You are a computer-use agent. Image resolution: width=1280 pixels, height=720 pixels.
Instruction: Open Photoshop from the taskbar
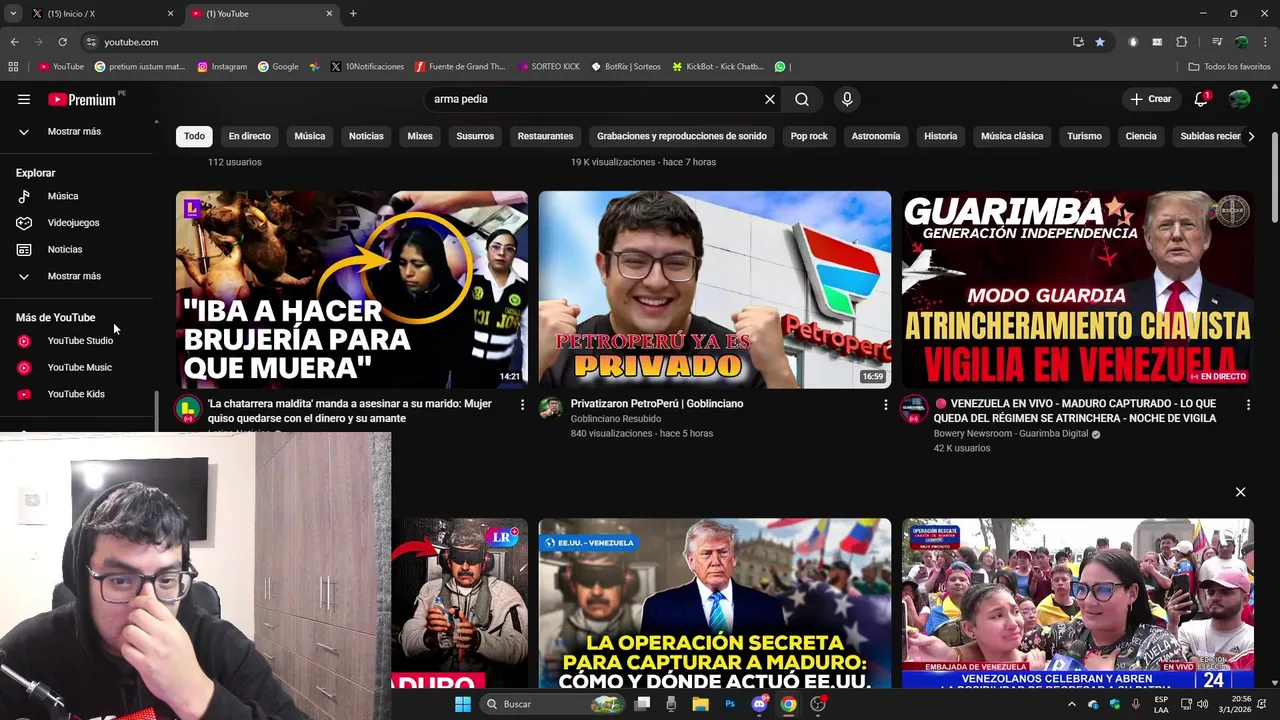pyautogui.click(x=730, y=704)
